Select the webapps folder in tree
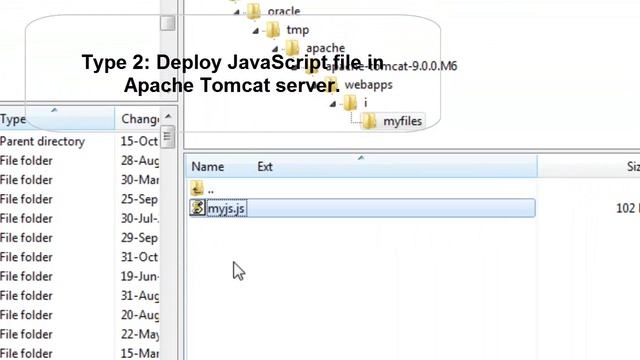This screenshot has width=640, height=360. click(x=369, y=84)
